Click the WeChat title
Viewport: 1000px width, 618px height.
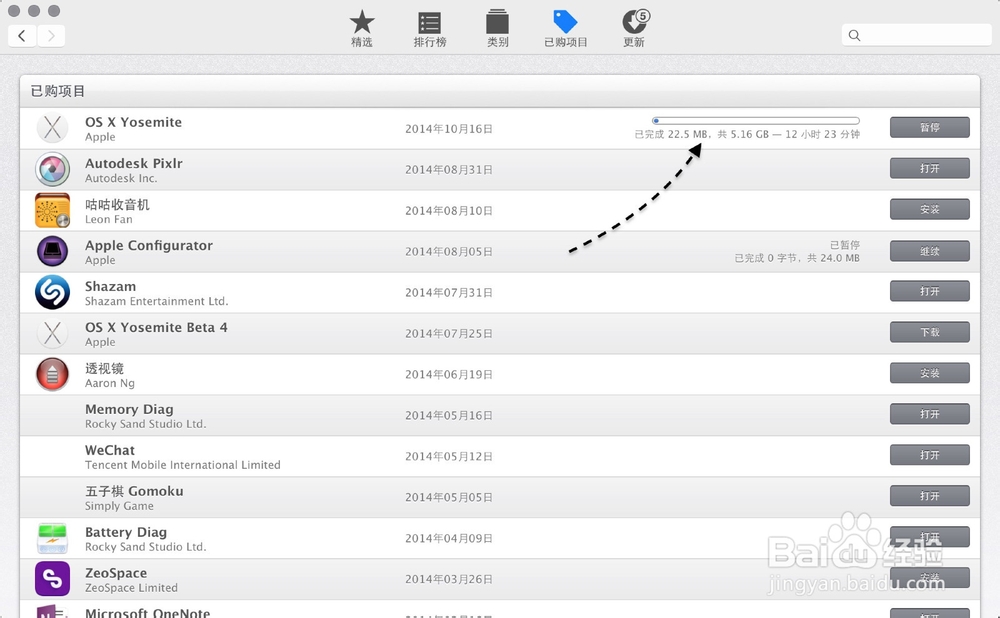pos(110,450)
